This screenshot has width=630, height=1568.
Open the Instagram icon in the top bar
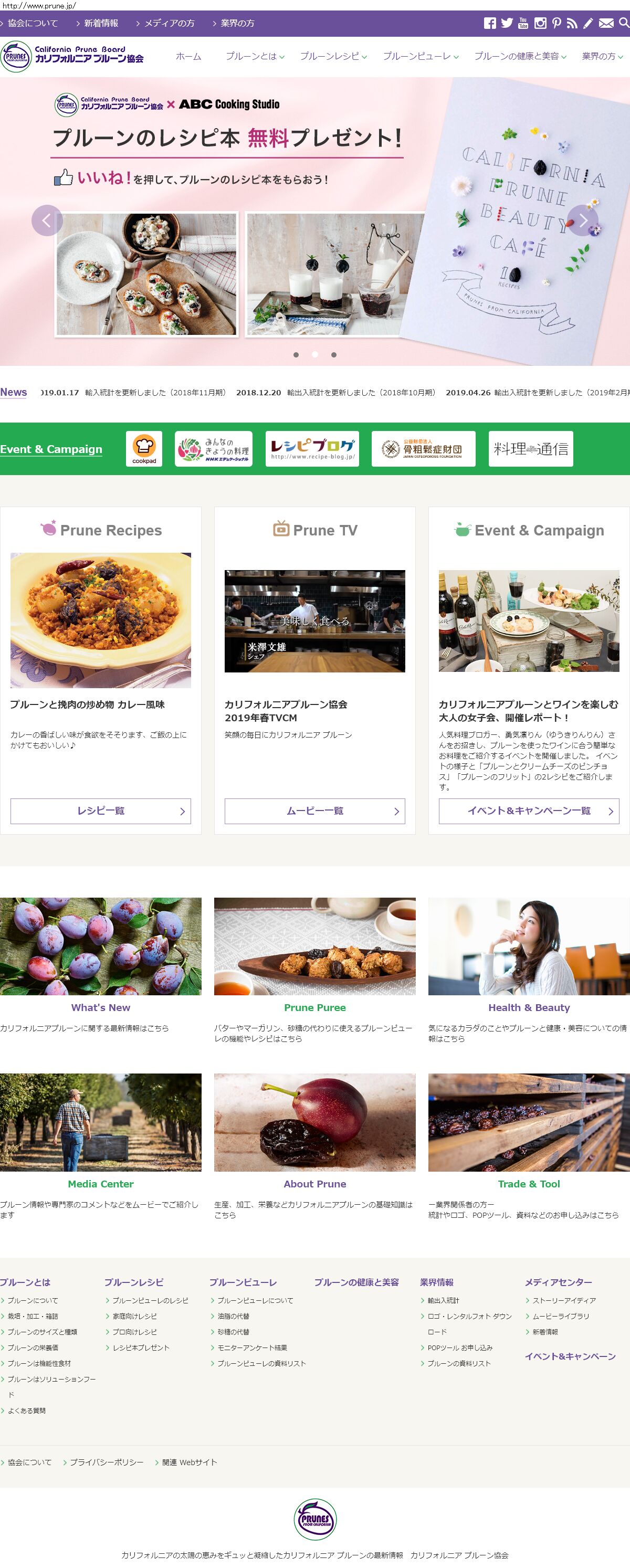tap(540, 23)
